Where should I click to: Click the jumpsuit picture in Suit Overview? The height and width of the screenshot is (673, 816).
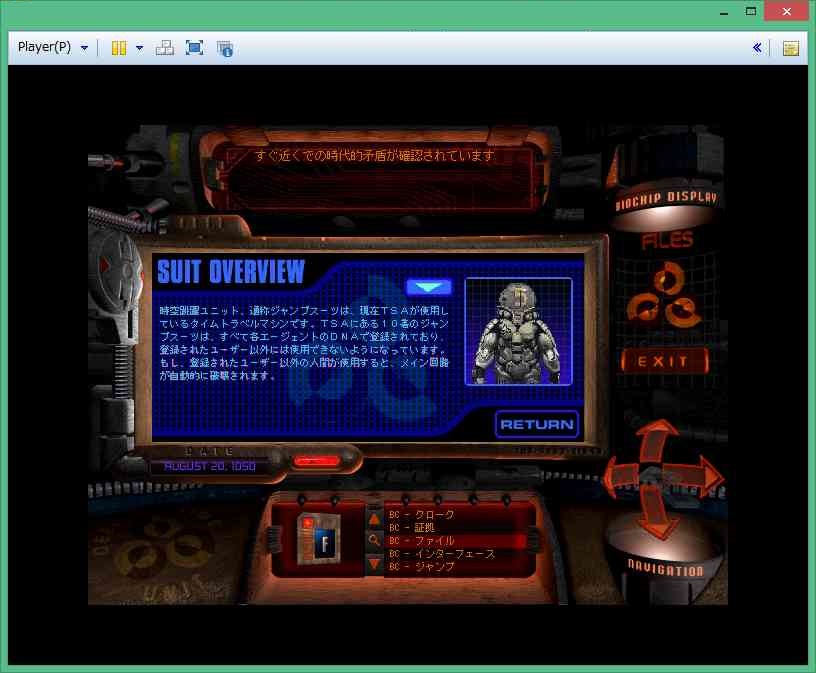[518, 332]
